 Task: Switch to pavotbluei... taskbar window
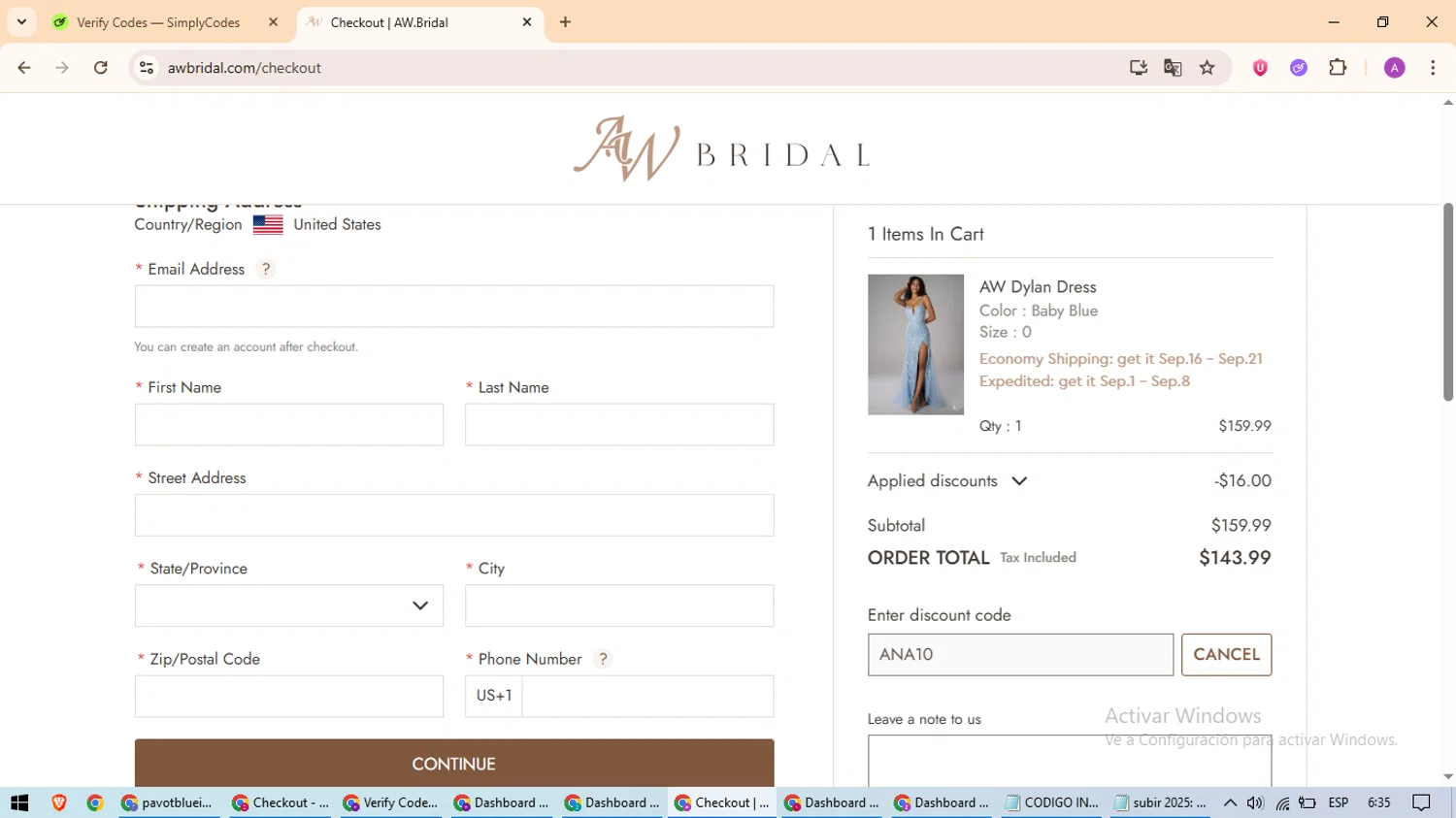168,802
